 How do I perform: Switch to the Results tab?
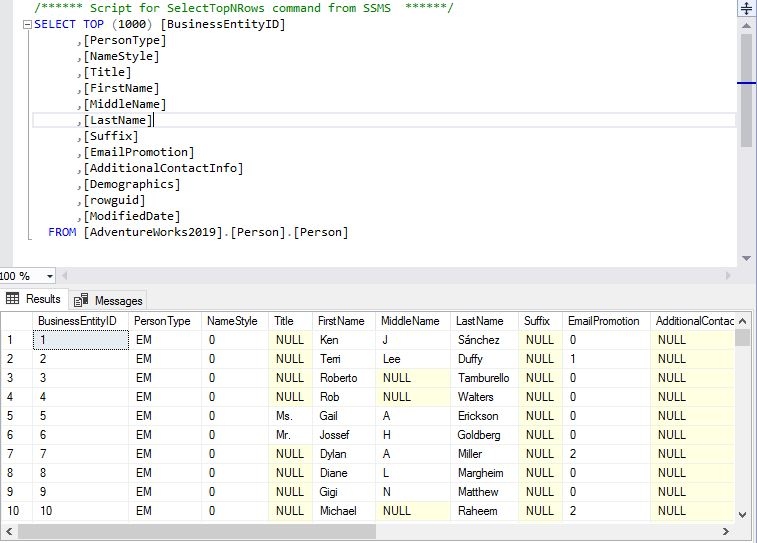point(34,299)
